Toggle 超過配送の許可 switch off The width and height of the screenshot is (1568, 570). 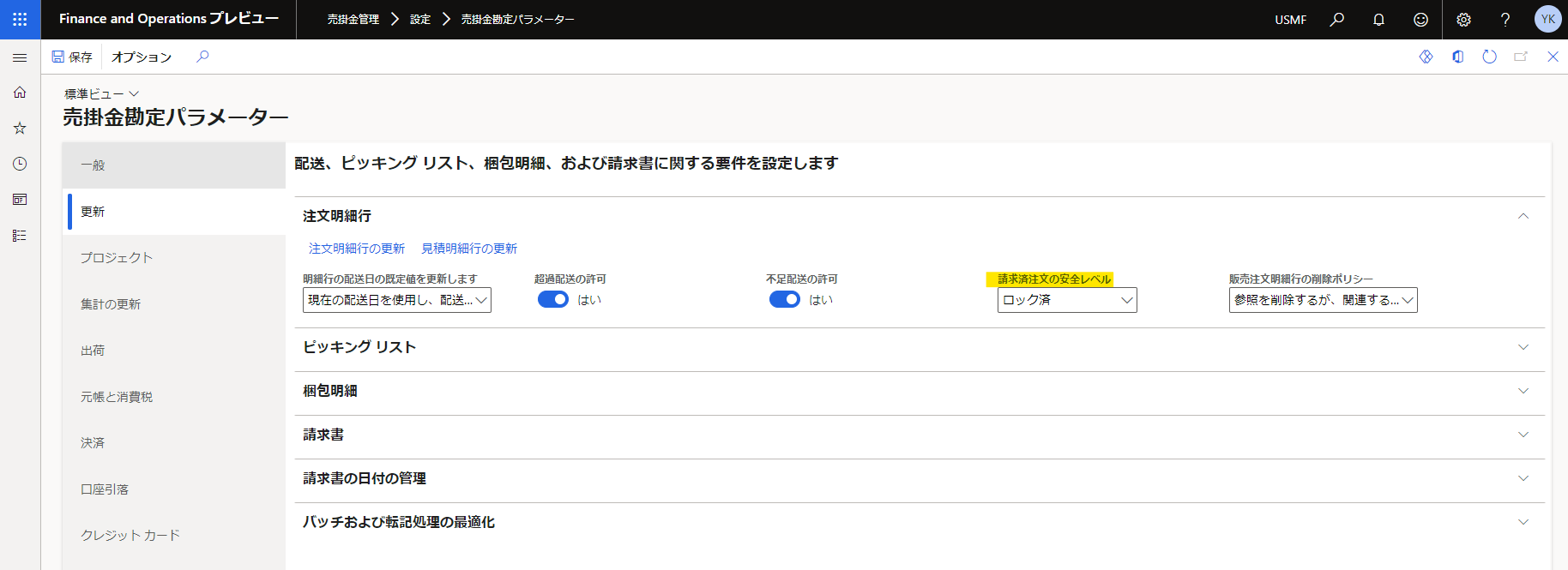pyautogui.click(x=553, y=299)
